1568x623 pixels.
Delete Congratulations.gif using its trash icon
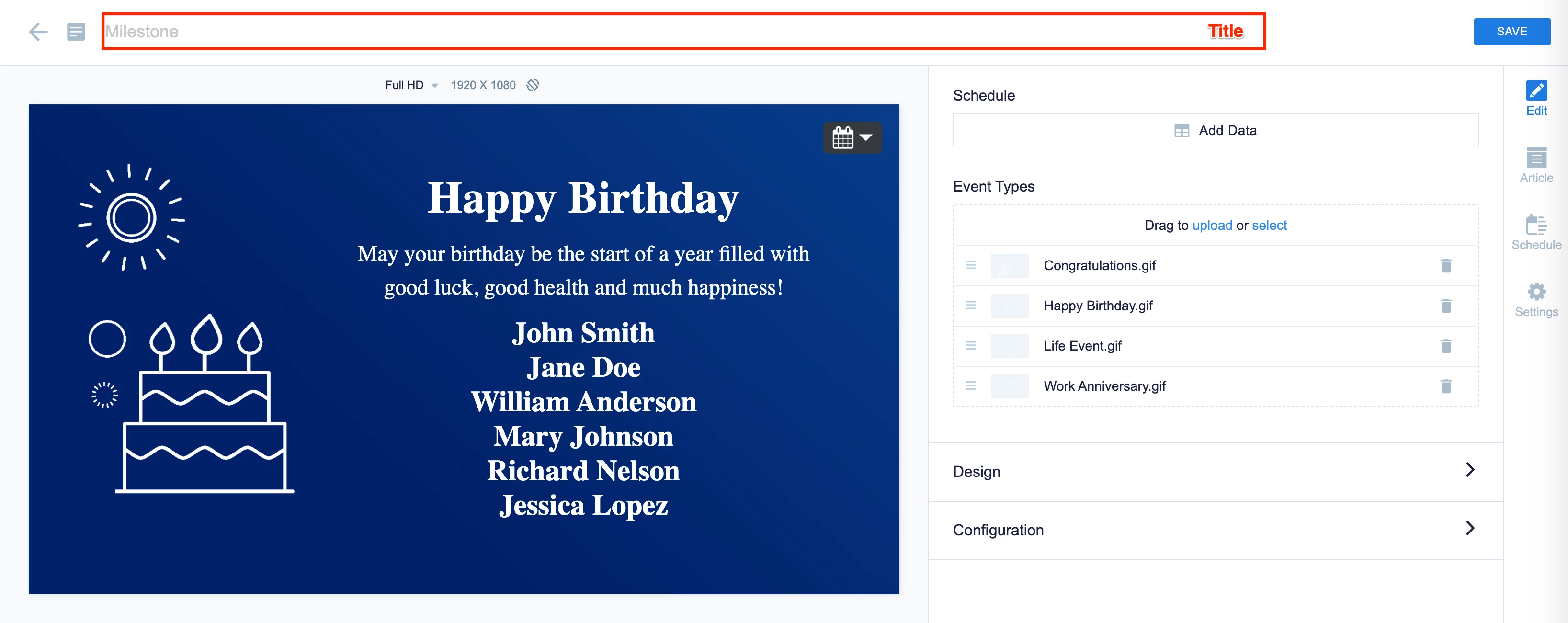(x=1446, y=266)
